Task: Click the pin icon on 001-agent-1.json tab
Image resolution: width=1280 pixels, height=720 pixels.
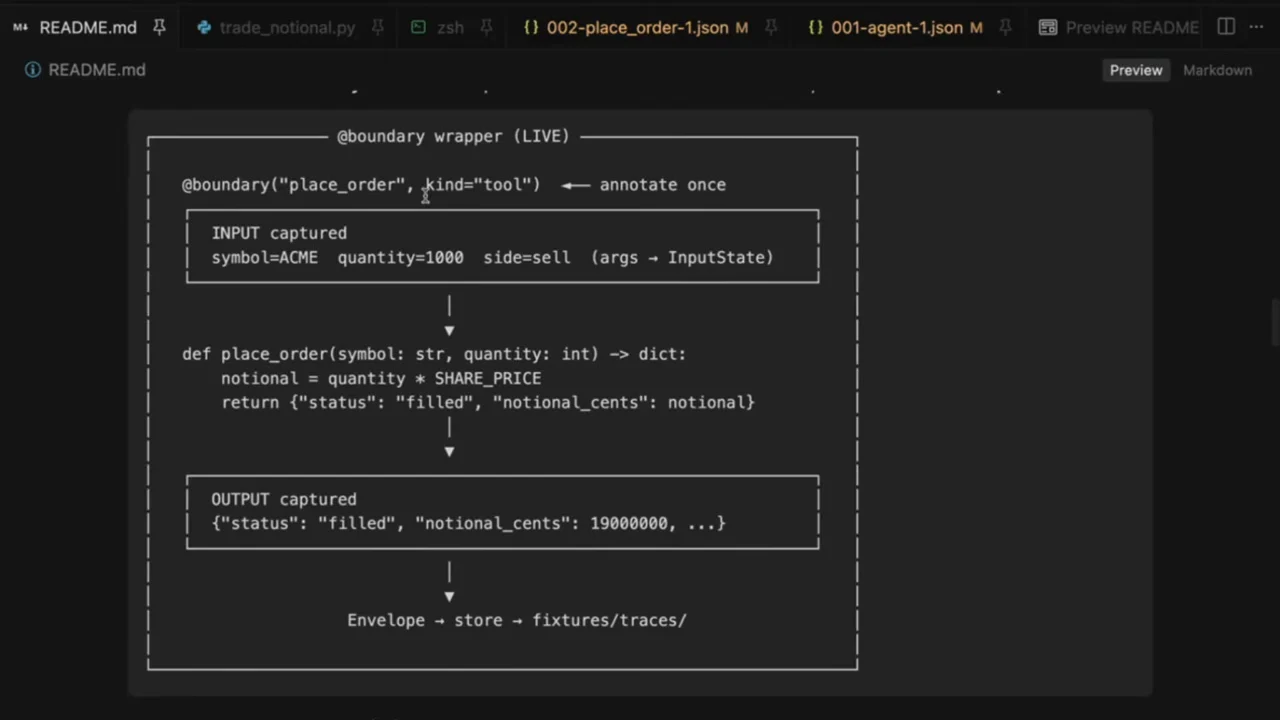Action: click(x=1005, y=27)
